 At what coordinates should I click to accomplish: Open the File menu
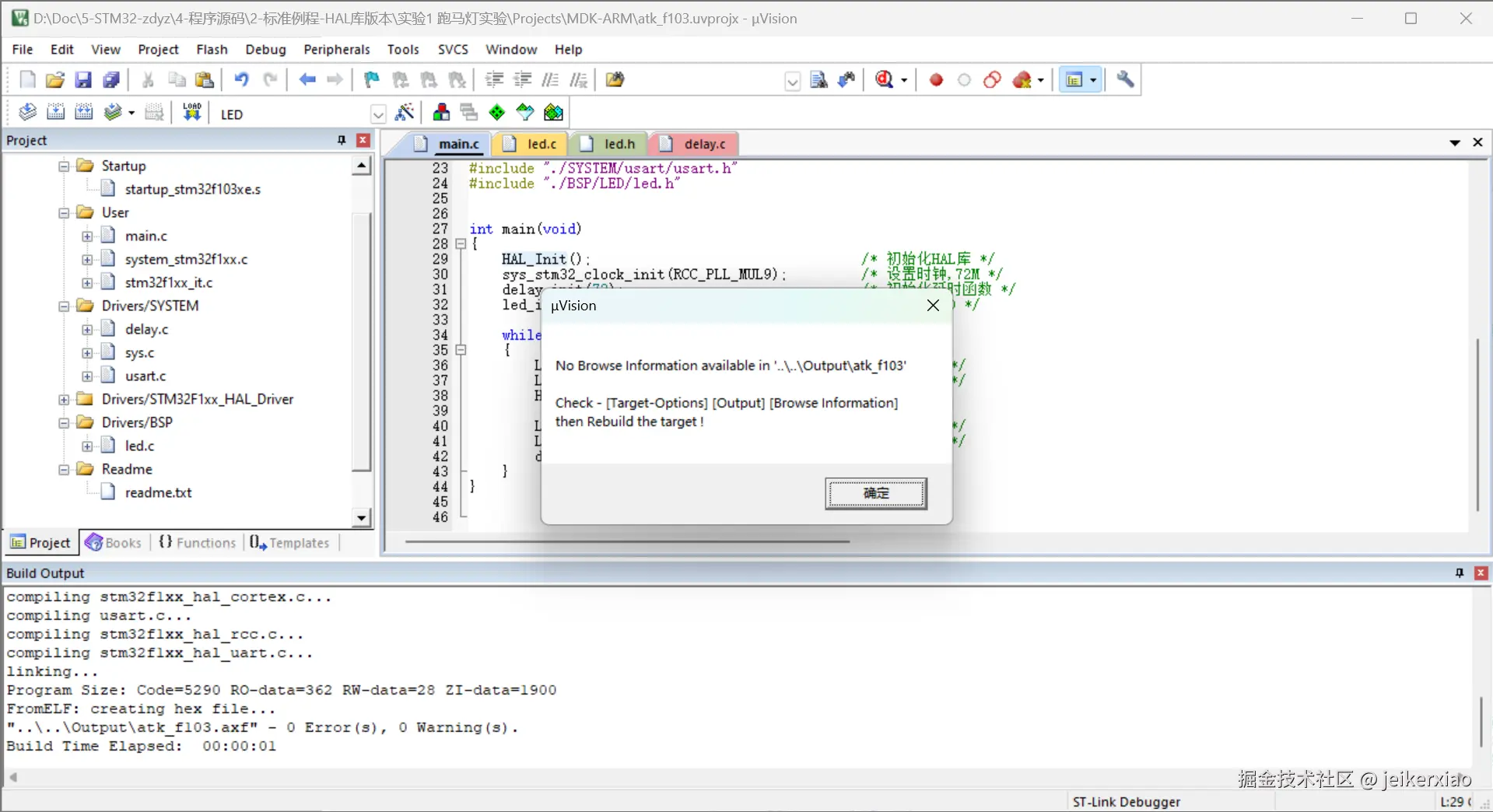23,49
